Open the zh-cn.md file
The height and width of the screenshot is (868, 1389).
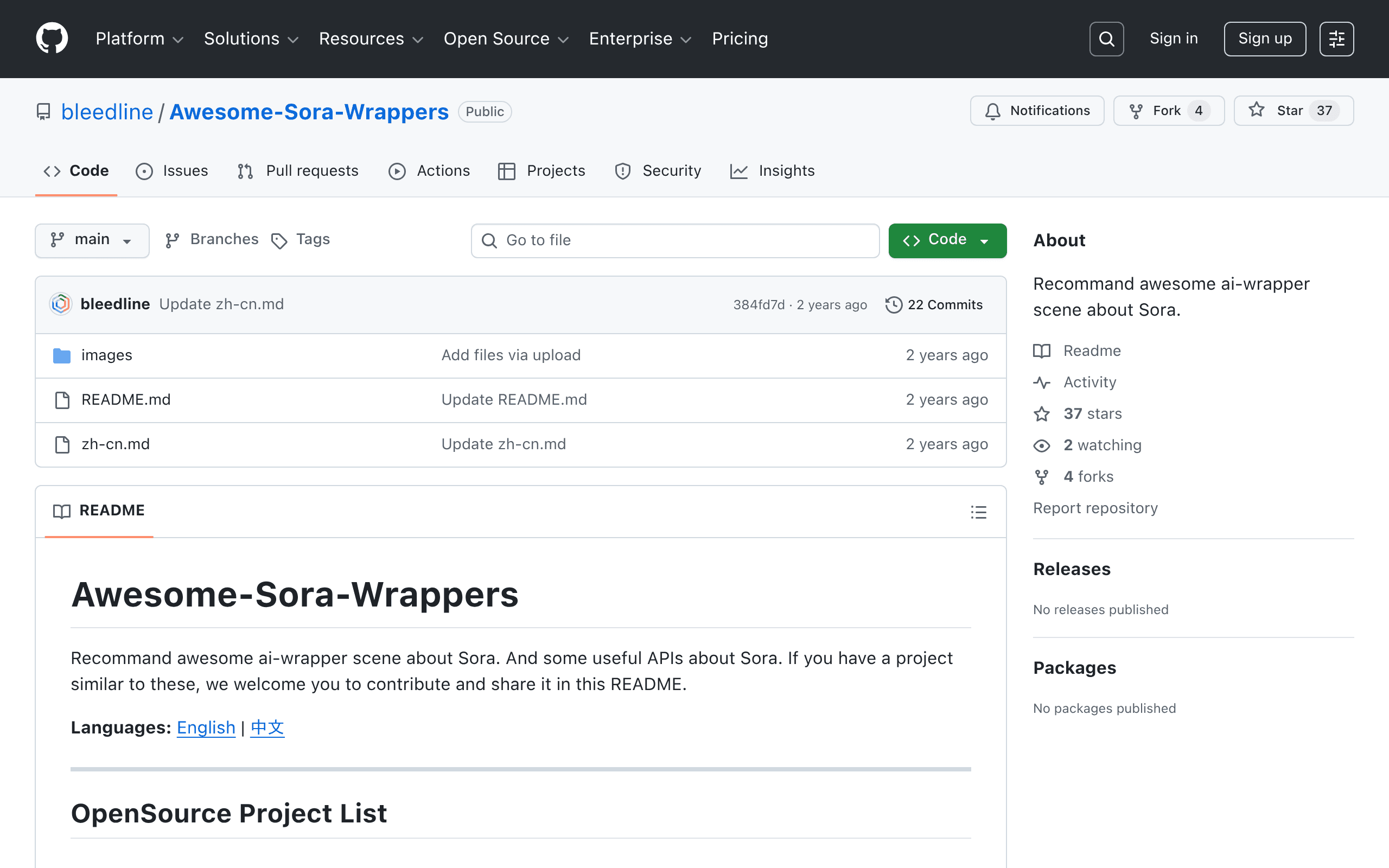[116, 444]
